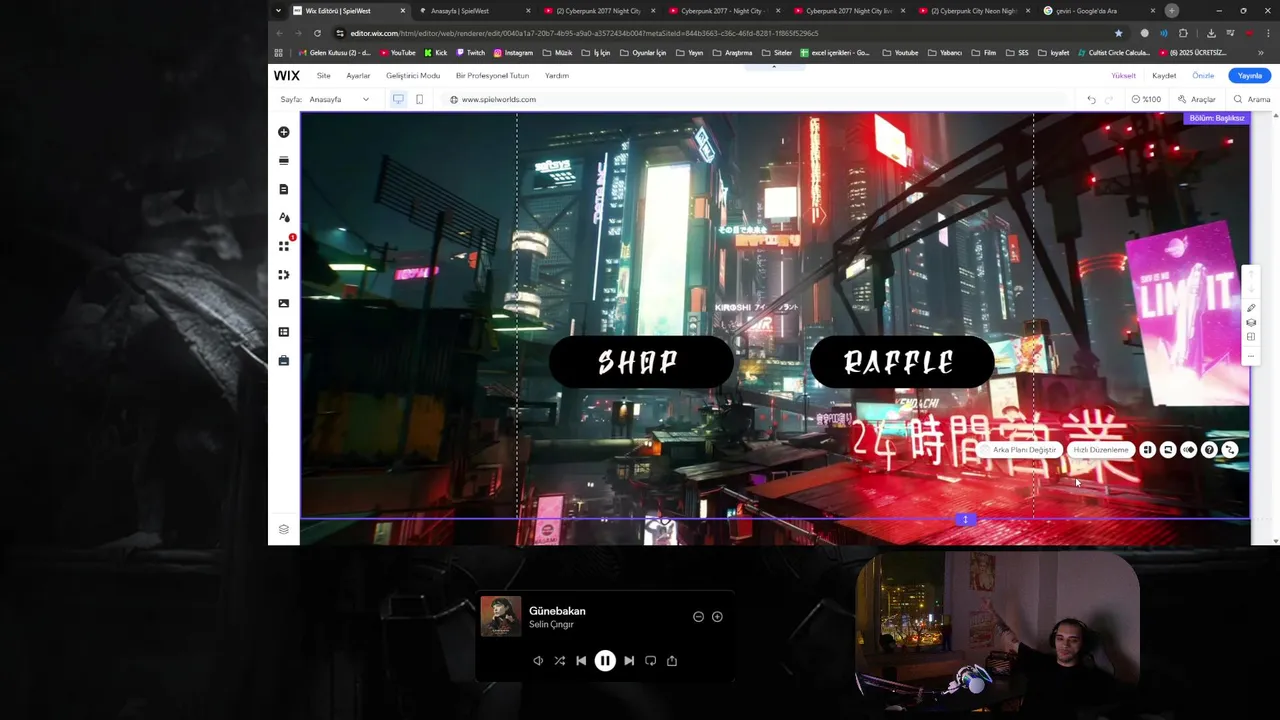1280x720 pixels.
Task: Open Bir Profesyonel Tutun menu
Action: click(492, 76)
